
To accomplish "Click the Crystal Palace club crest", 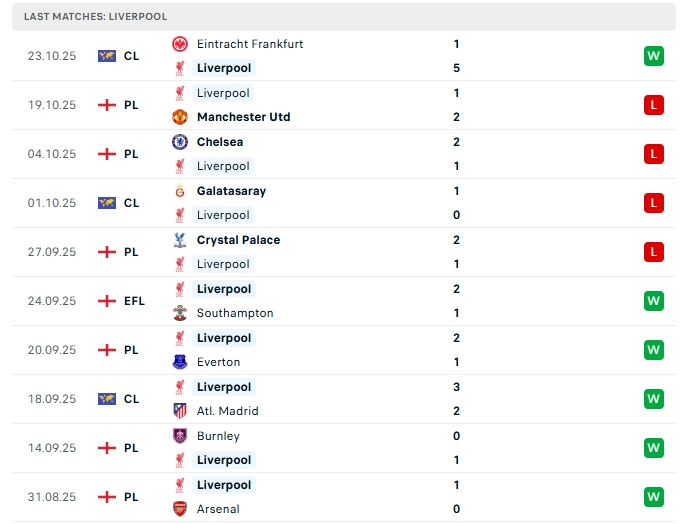I will point(180,240).
